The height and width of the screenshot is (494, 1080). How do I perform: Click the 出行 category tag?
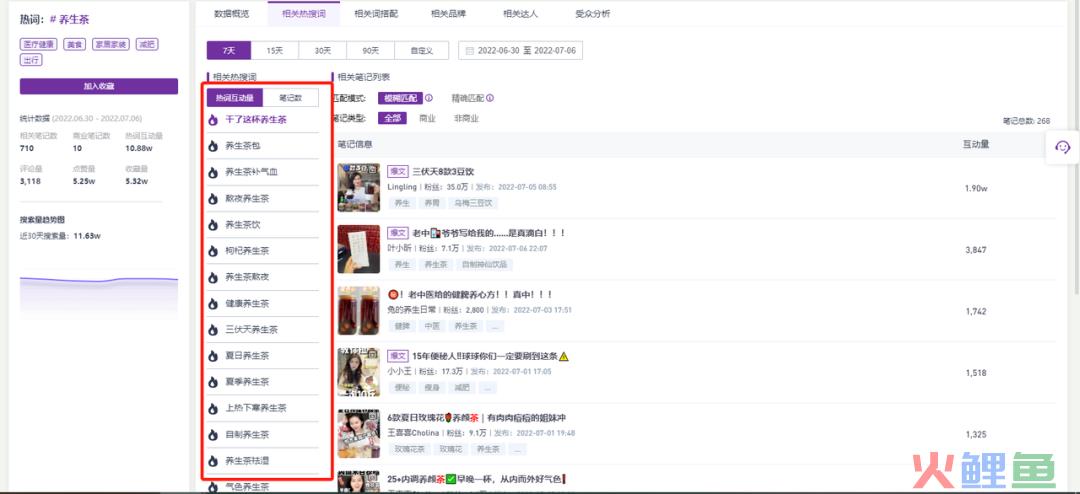point(31,60)
